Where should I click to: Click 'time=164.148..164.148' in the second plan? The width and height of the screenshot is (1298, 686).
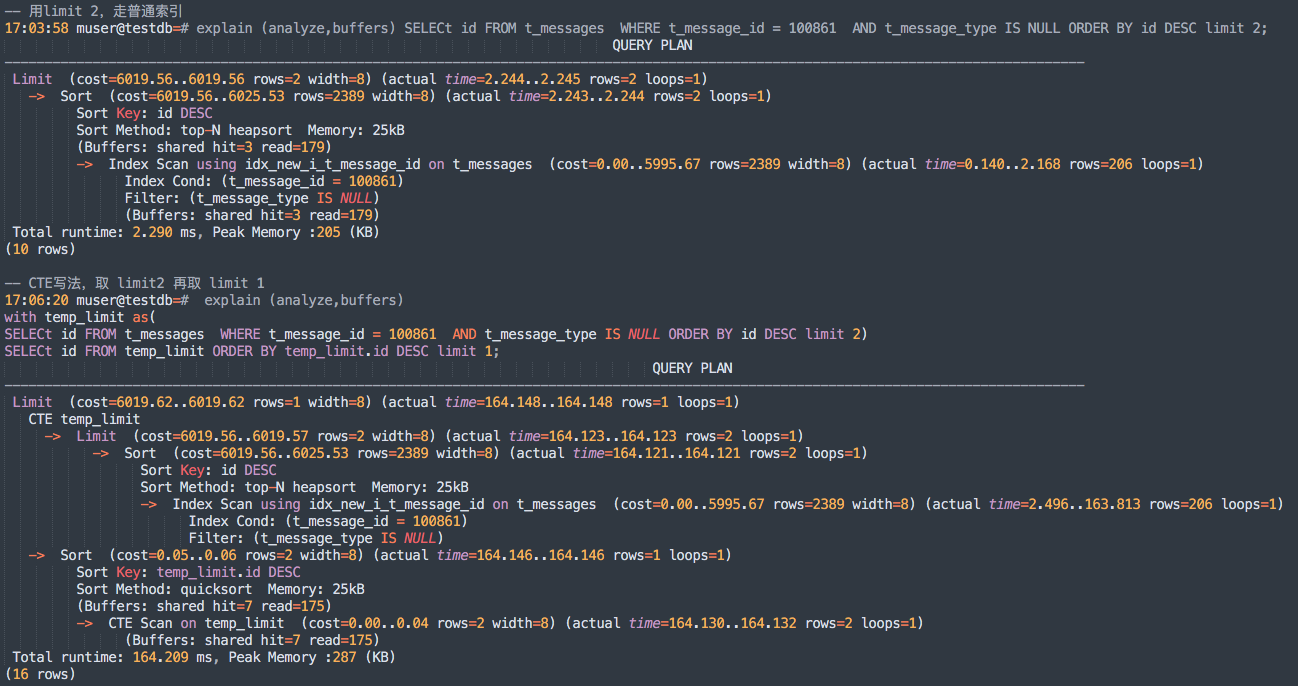point(529,402)
